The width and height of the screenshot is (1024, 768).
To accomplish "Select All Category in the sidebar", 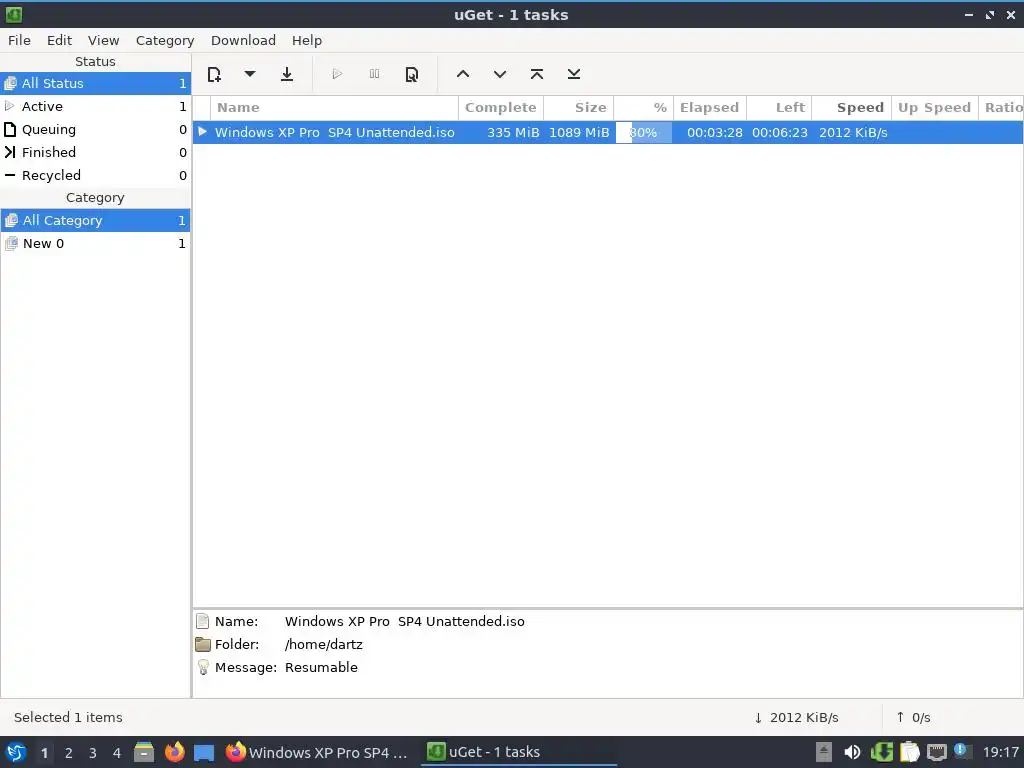I will pos(95,221).
